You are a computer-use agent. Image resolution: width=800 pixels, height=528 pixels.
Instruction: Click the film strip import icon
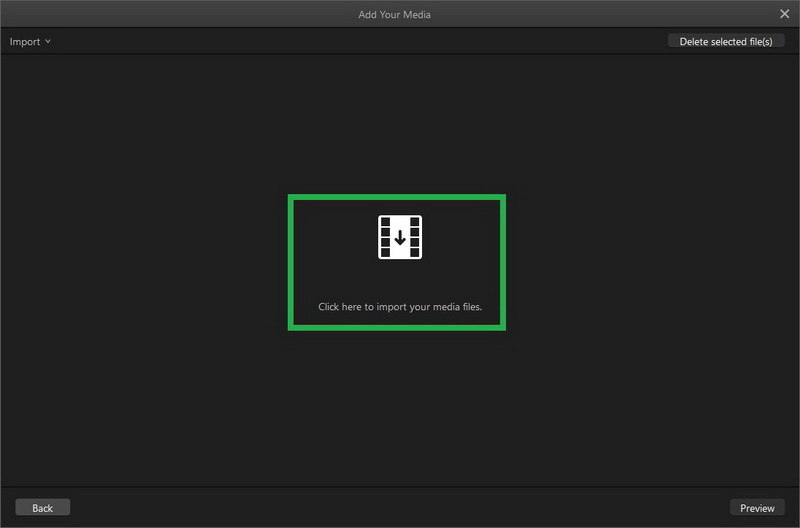coord(399,237)
